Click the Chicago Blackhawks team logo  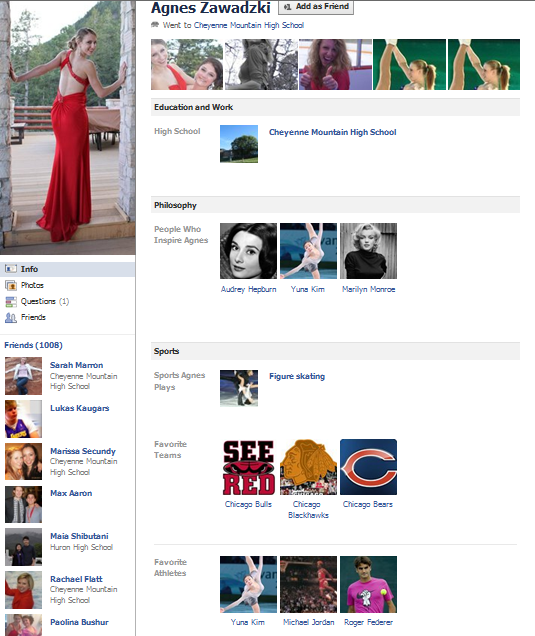click(308, 467)
